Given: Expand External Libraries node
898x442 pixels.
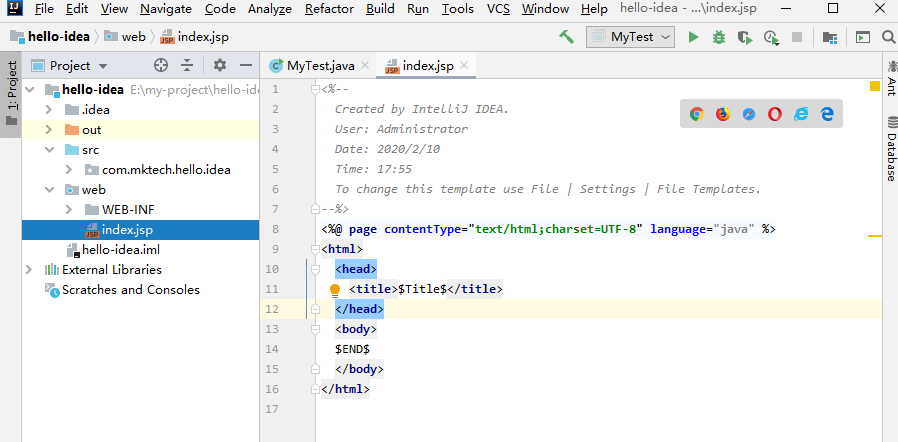Looking at the screenshot, I should tap(30, 270).
